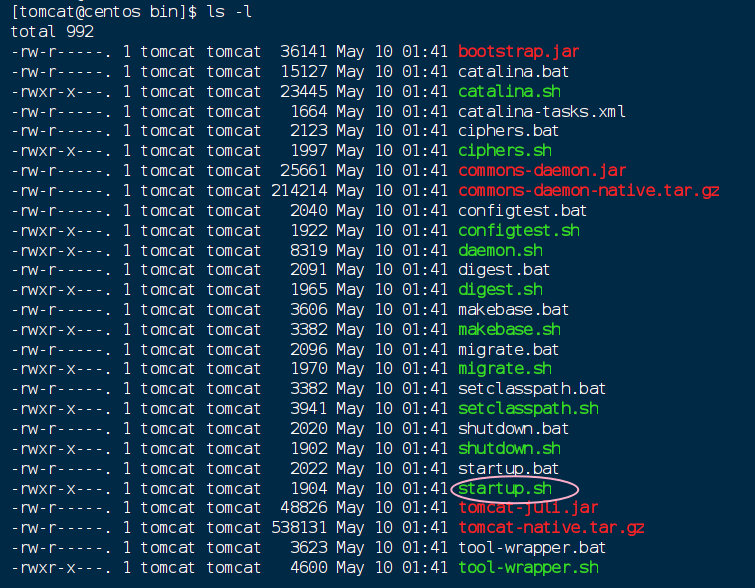The width and height of the screenshot is (755, 588).
Task: Select the tool-wrapper.bat file name
Action: (x=532, y=548)
